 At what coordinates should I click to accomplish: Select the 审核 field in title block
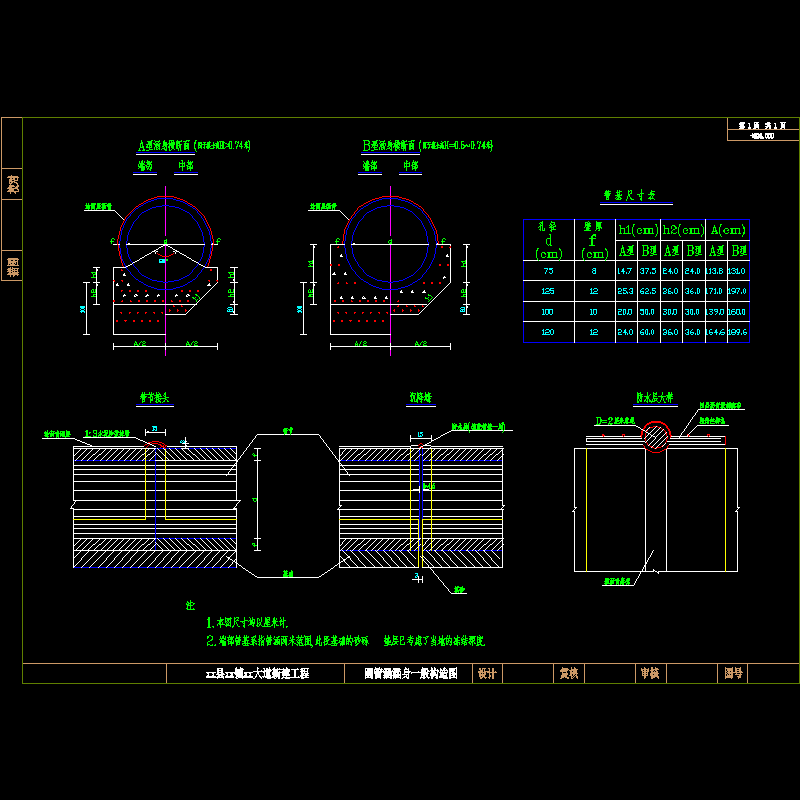click(x=649, y=674)
